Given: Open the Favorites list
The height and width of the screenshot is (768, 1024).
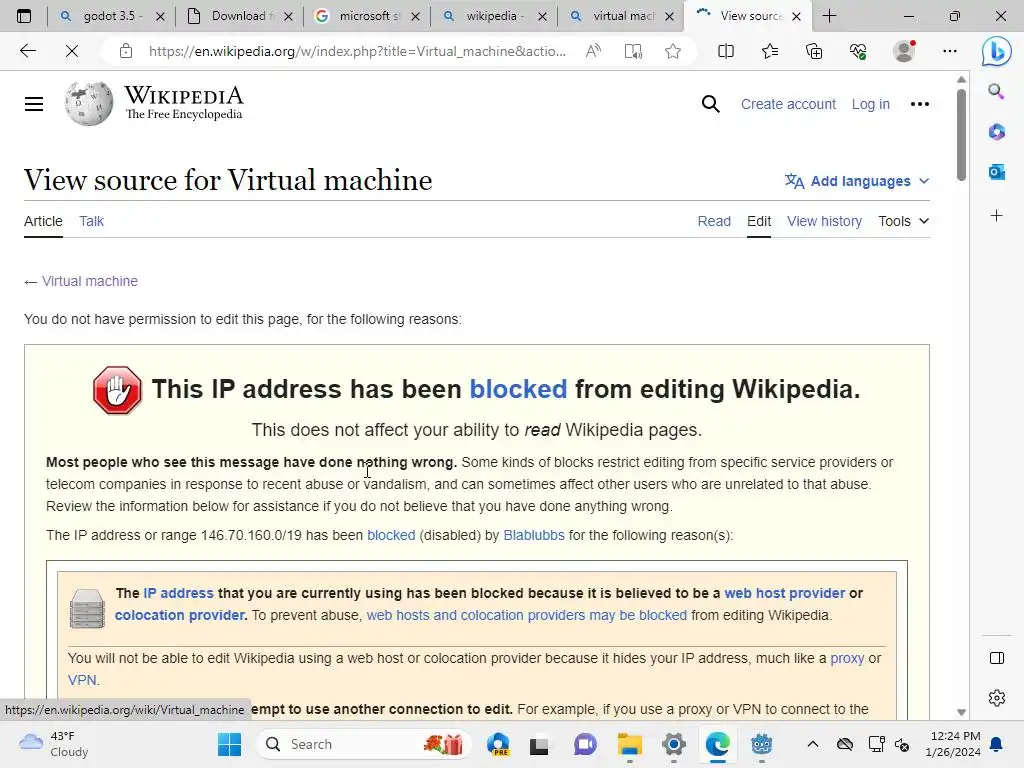Looking at the screenshot, I should coord(770,51).
